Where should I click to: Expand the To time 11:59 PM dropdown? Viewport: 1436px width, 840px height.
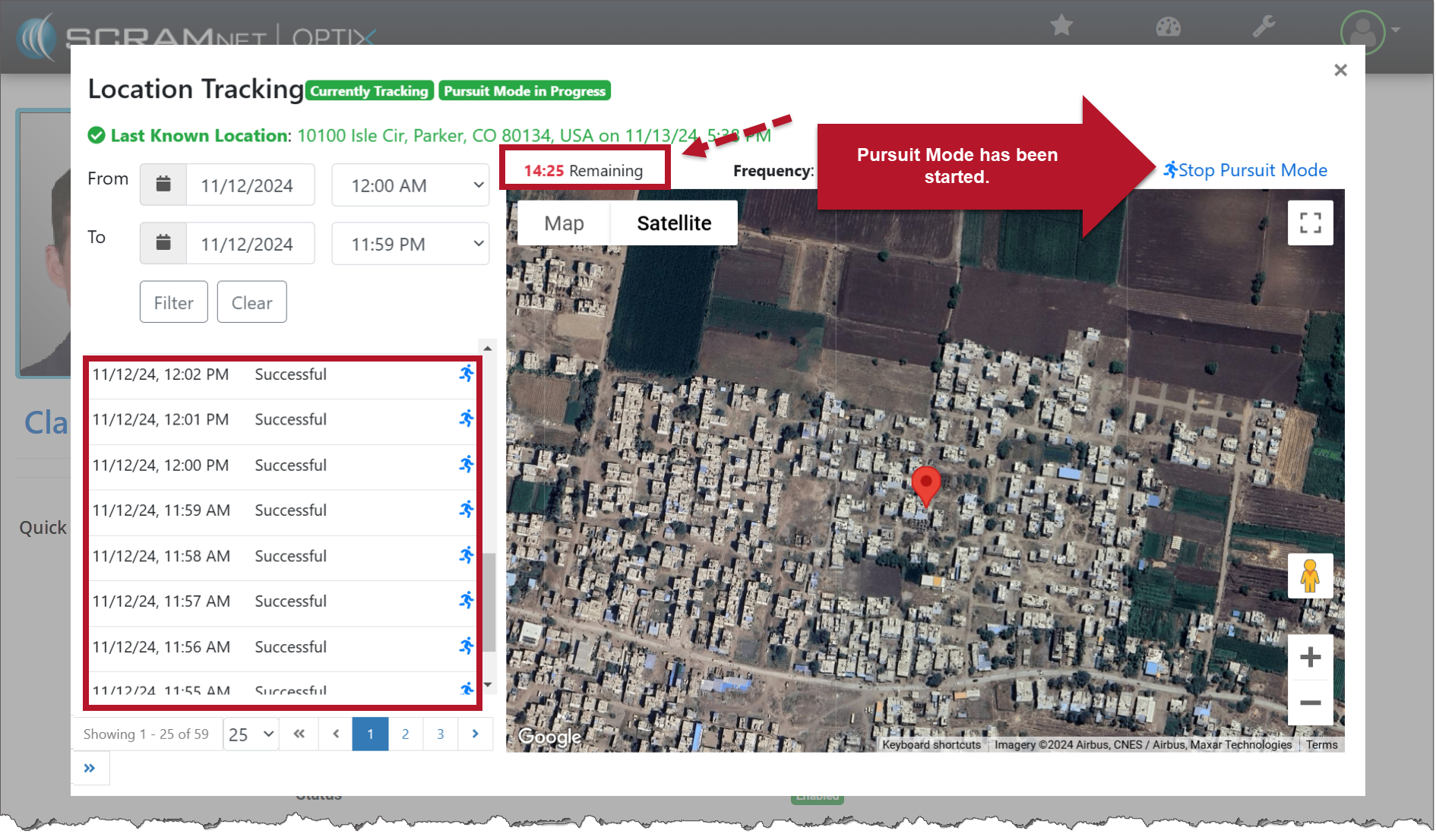[410, 244]
